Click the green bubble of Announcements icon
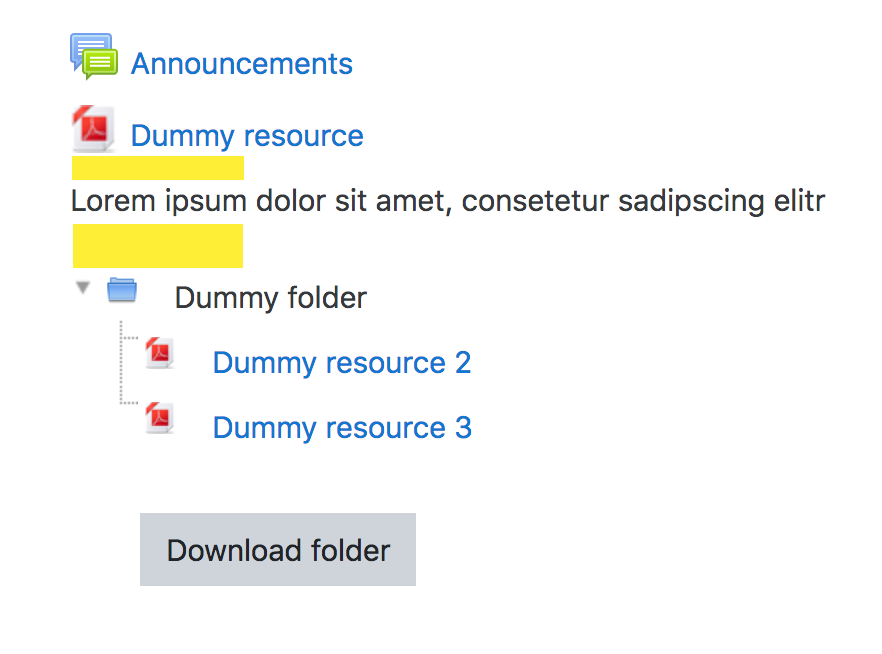882x654 pixels. click(101, 64)
